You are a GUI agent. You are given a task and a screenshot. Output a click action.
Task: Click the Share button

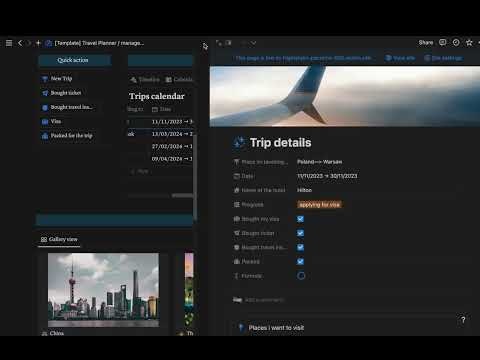point(426,43)
